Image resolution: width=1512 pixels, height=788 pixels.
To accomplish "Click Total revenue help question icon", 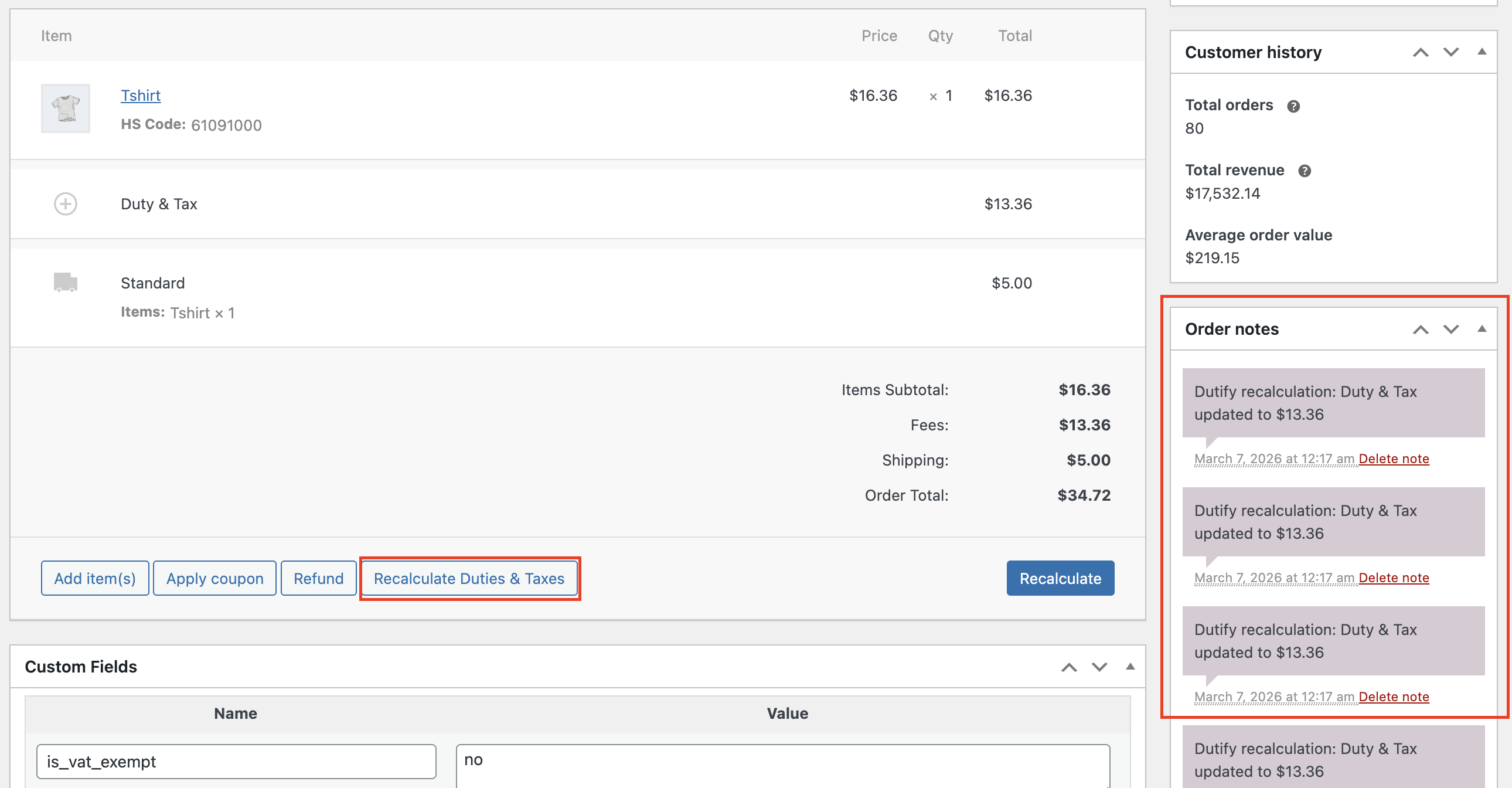I will click(1304, 171).
